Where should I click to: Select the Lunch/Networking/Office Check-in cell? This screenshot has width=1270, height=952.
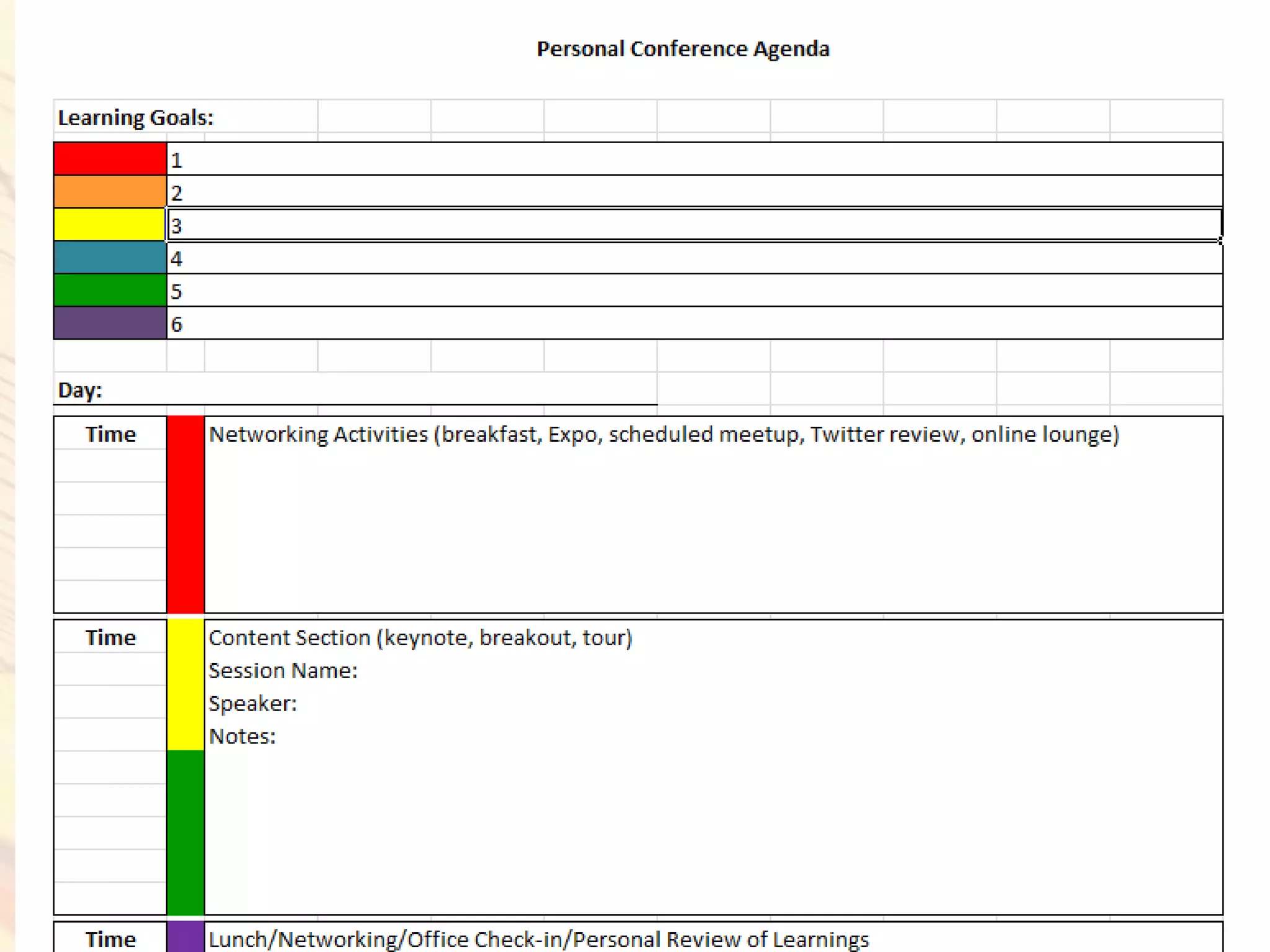(538, 939)
